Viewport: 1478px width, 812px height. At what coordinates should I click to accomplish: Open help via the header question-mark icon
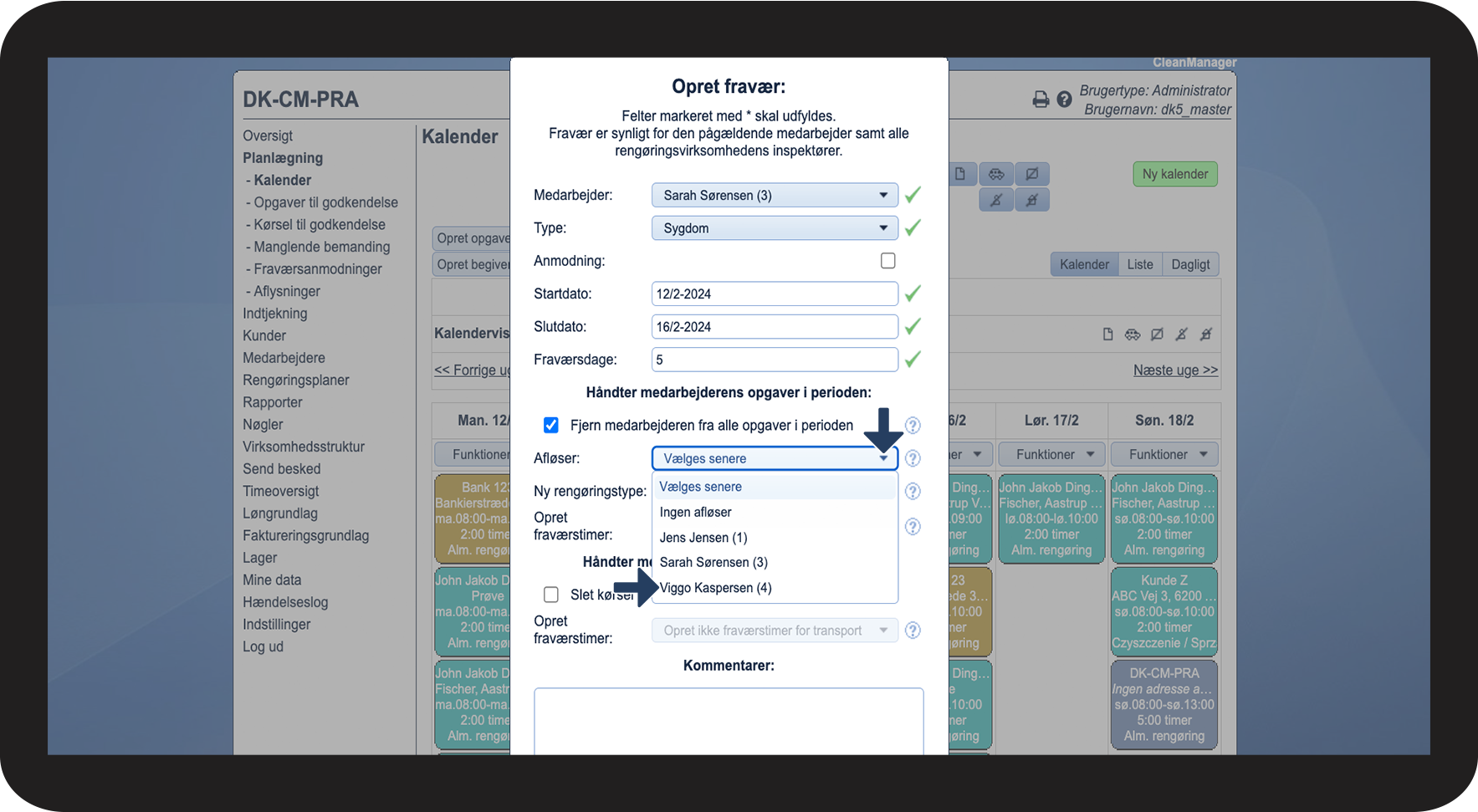pyautogui.click(x=1064, y=100)
